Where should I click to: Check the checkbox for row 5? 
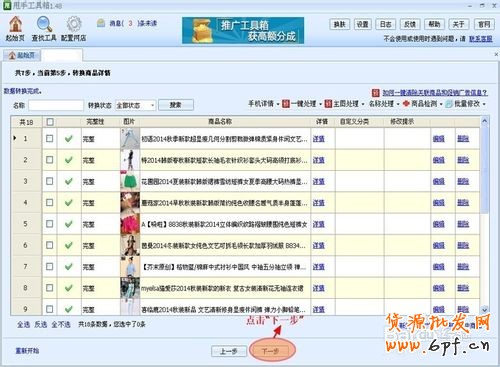[50, 224]
